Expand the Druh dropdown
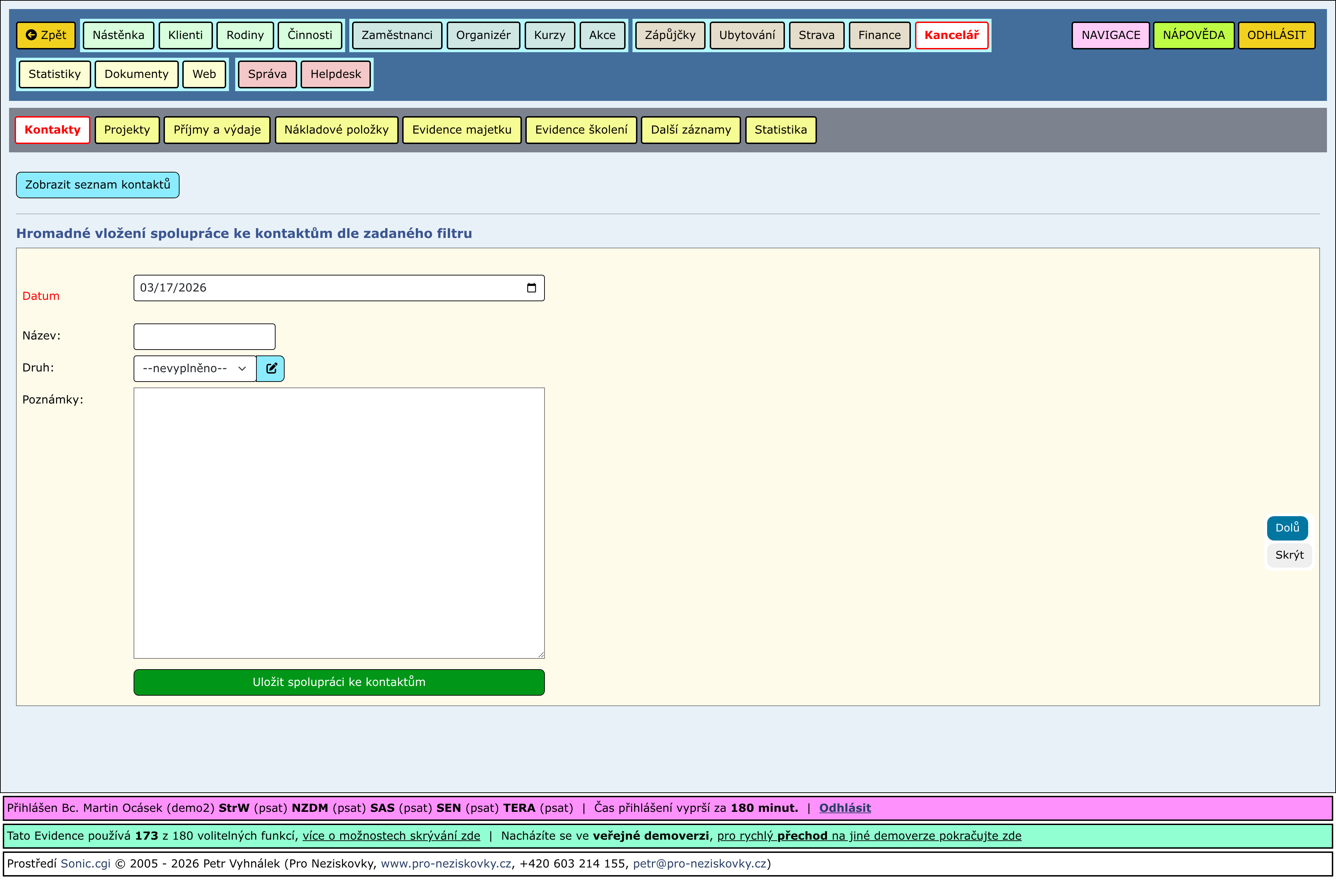 pyautogui.click(x=194, y=369)
